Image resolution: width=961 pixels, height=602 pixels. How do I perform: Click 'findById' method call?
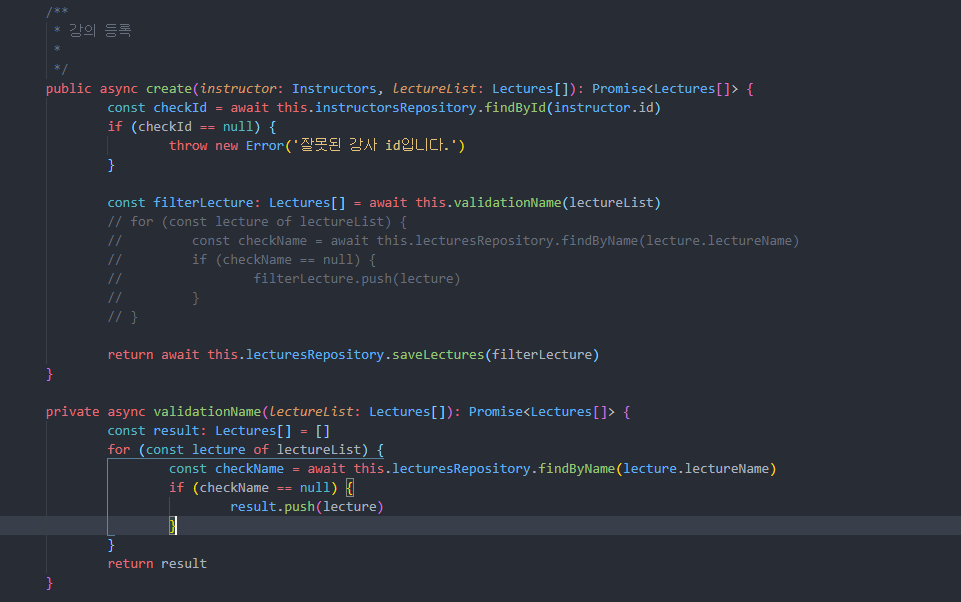pyautogui.click(x=515, y=107)
